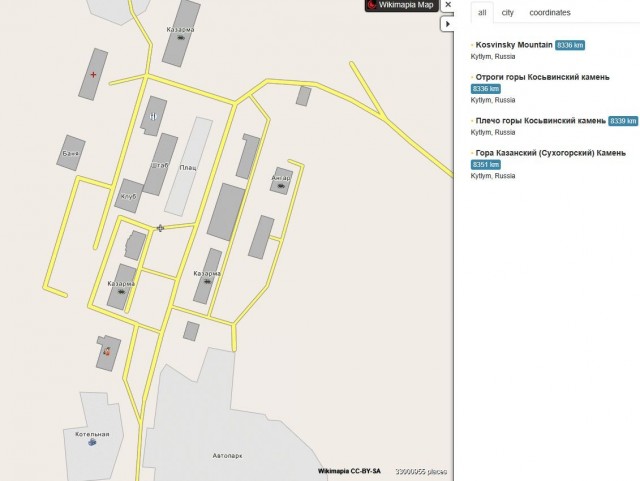The width and height of the screenshot is (640, 481).
Task: Switch to the 'city' tab
Action: tap(507, 13)
